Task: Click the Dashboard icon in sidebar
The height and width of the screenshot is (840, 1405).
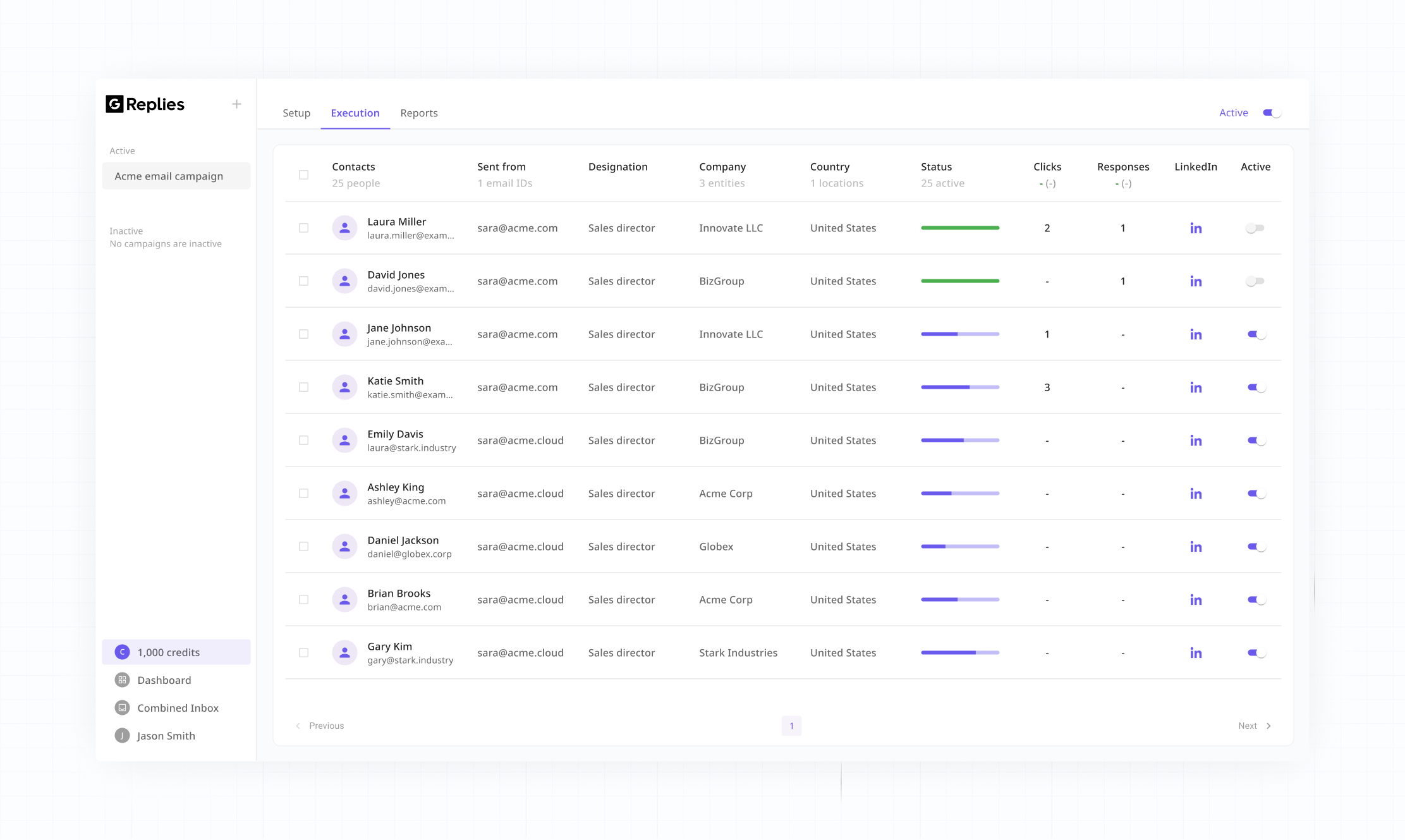Action: [122, 680]
